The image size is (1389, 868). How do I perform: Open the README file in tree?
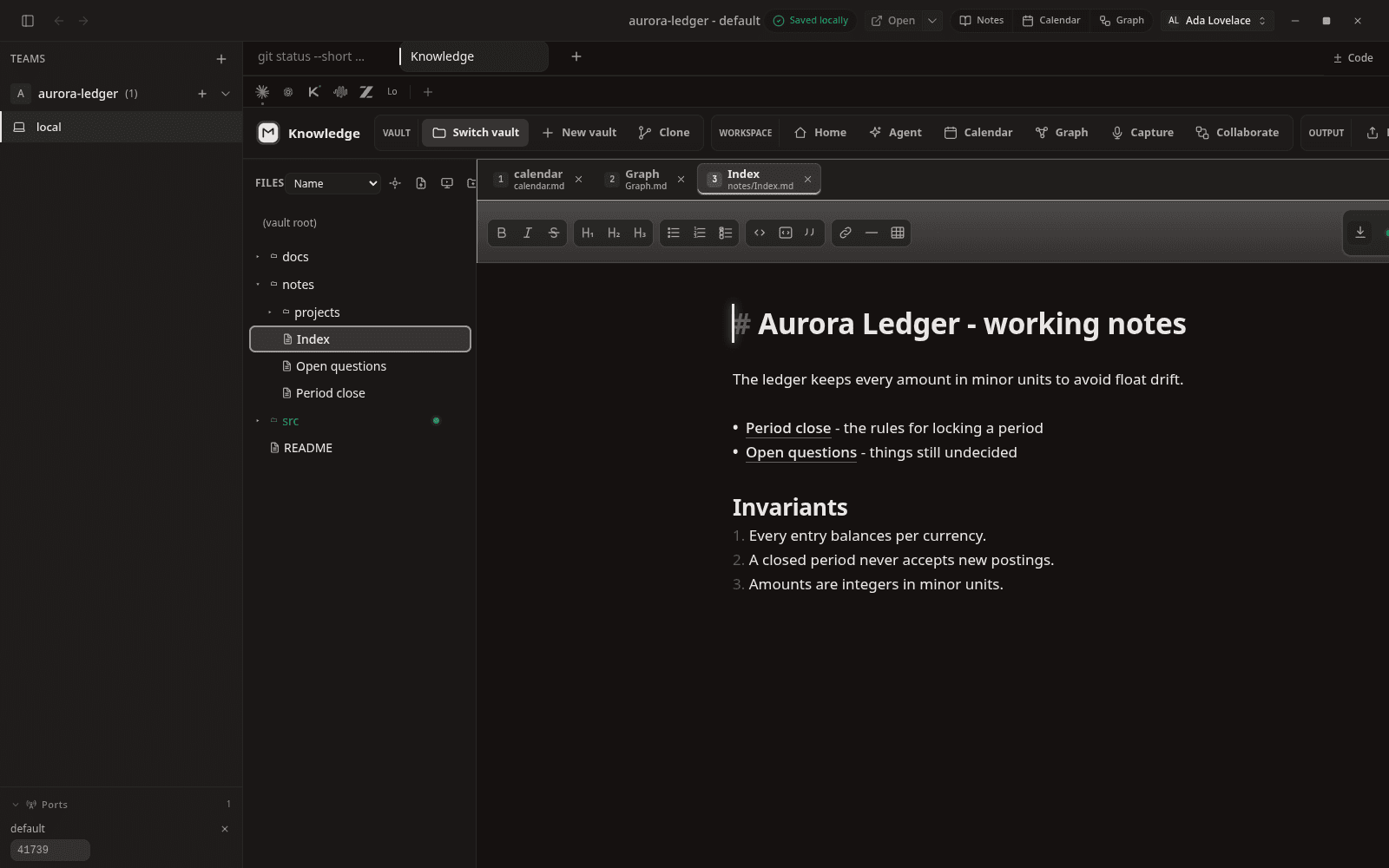tap(360, 448)
